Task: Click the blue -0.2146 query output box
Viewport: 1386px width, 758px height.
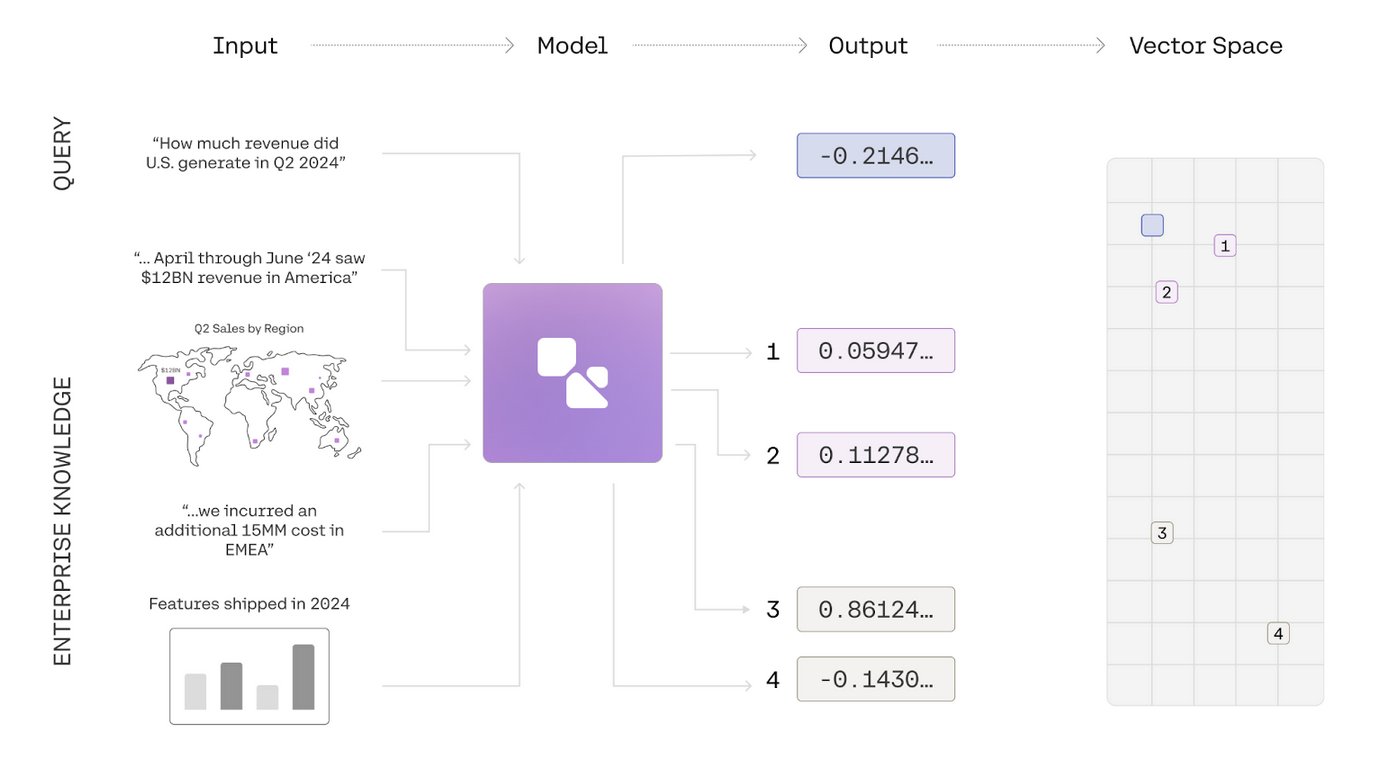Action: coord(875,156)
